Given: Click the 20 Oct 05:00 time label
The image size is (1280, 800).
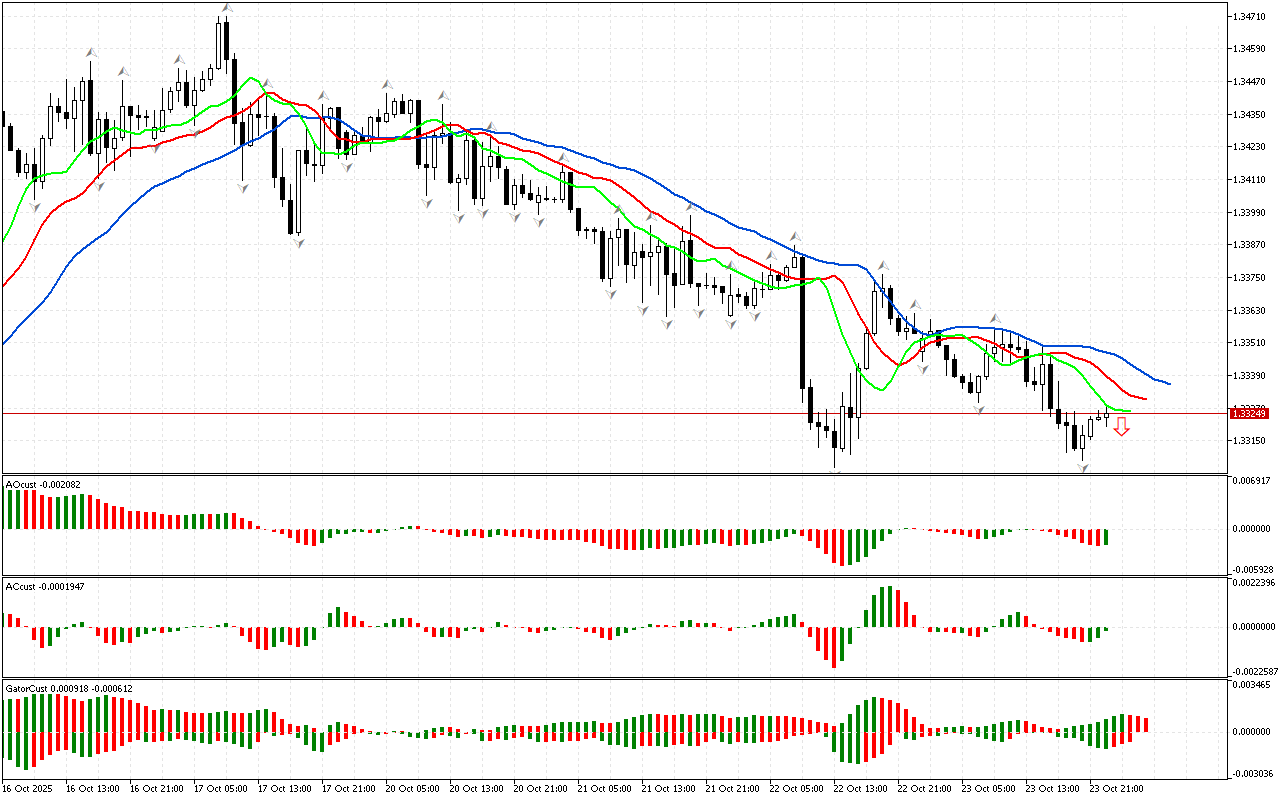Looking at the screenshot, I should coord(412,789).
